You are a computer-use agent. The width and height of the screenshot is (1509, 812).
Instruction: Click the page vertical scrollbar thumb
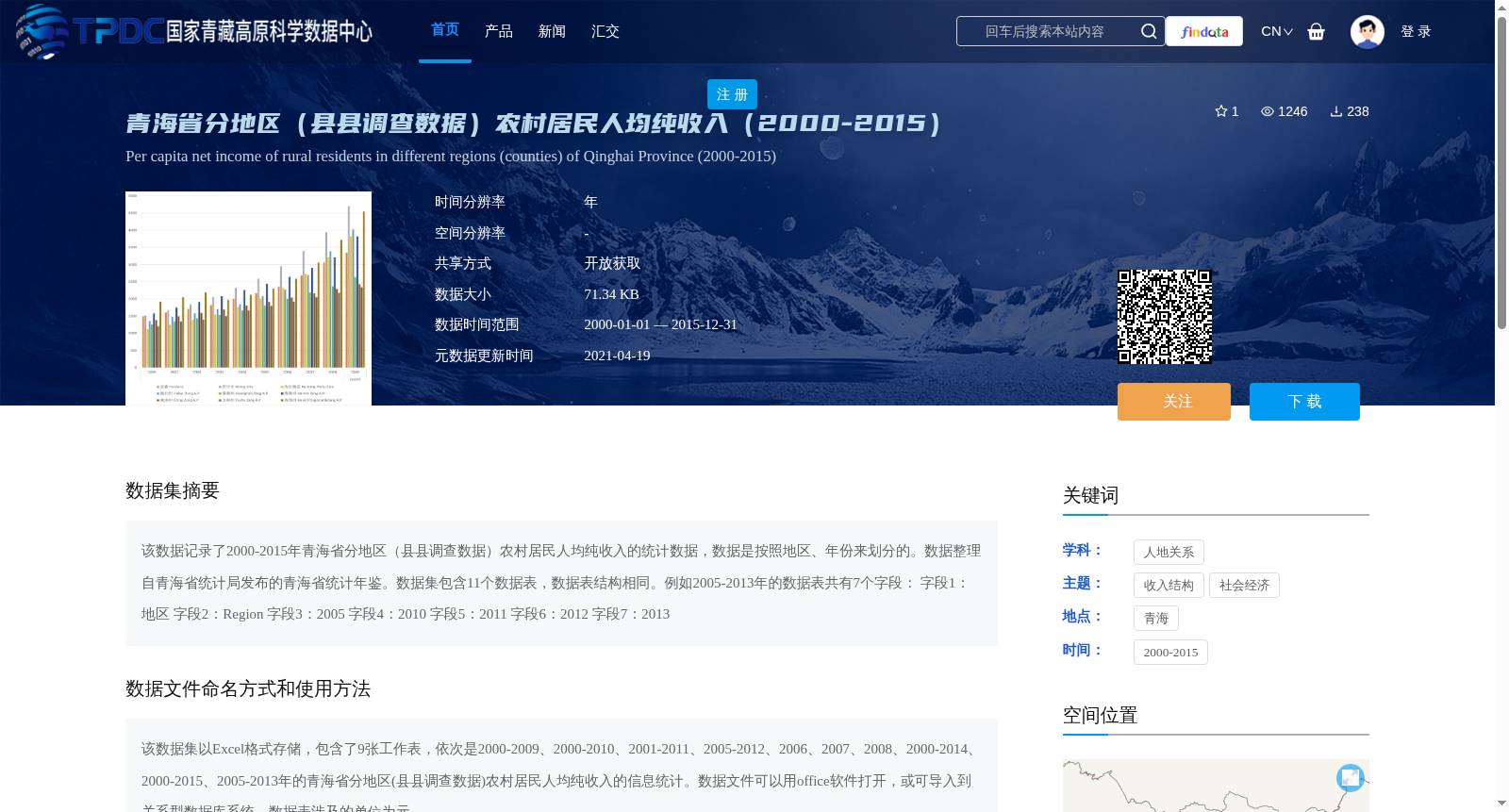(1501, 173)
